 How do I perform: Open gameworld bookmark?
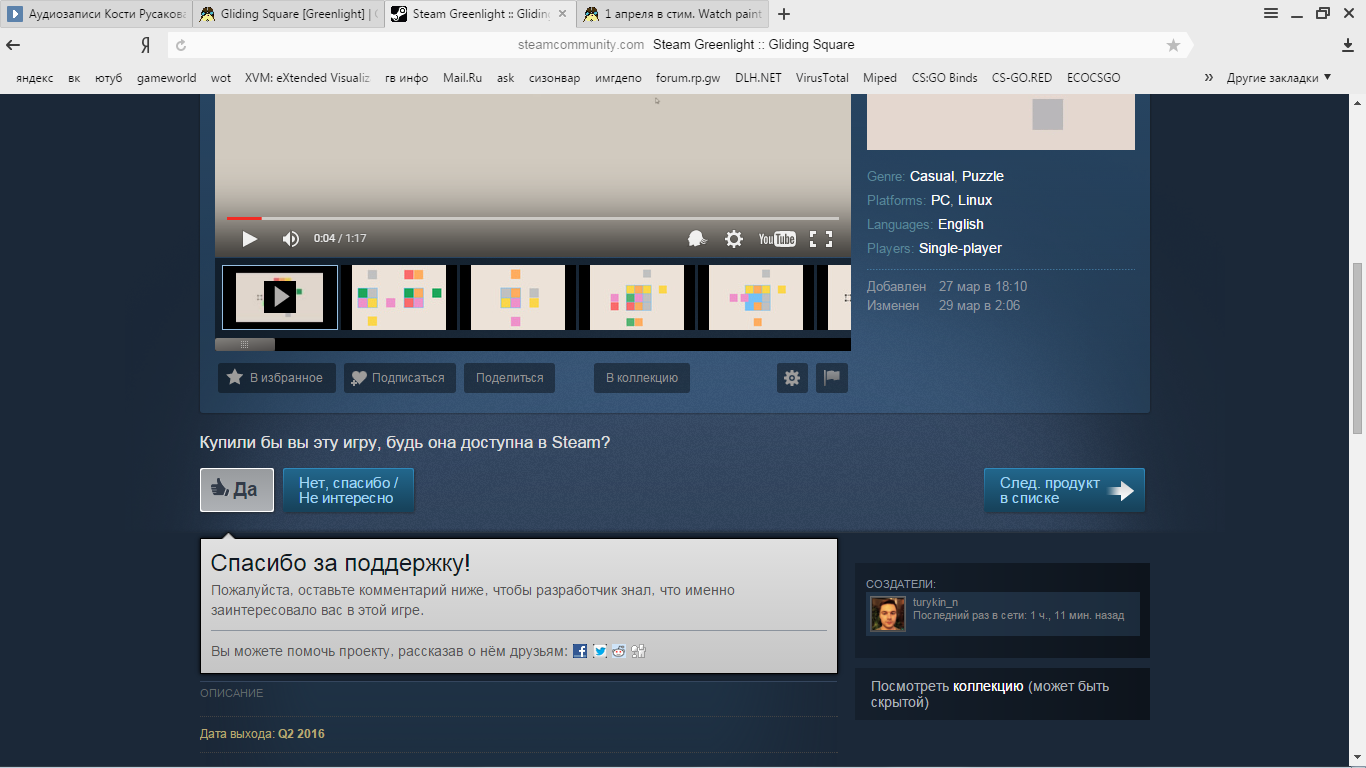pos(166,77)
